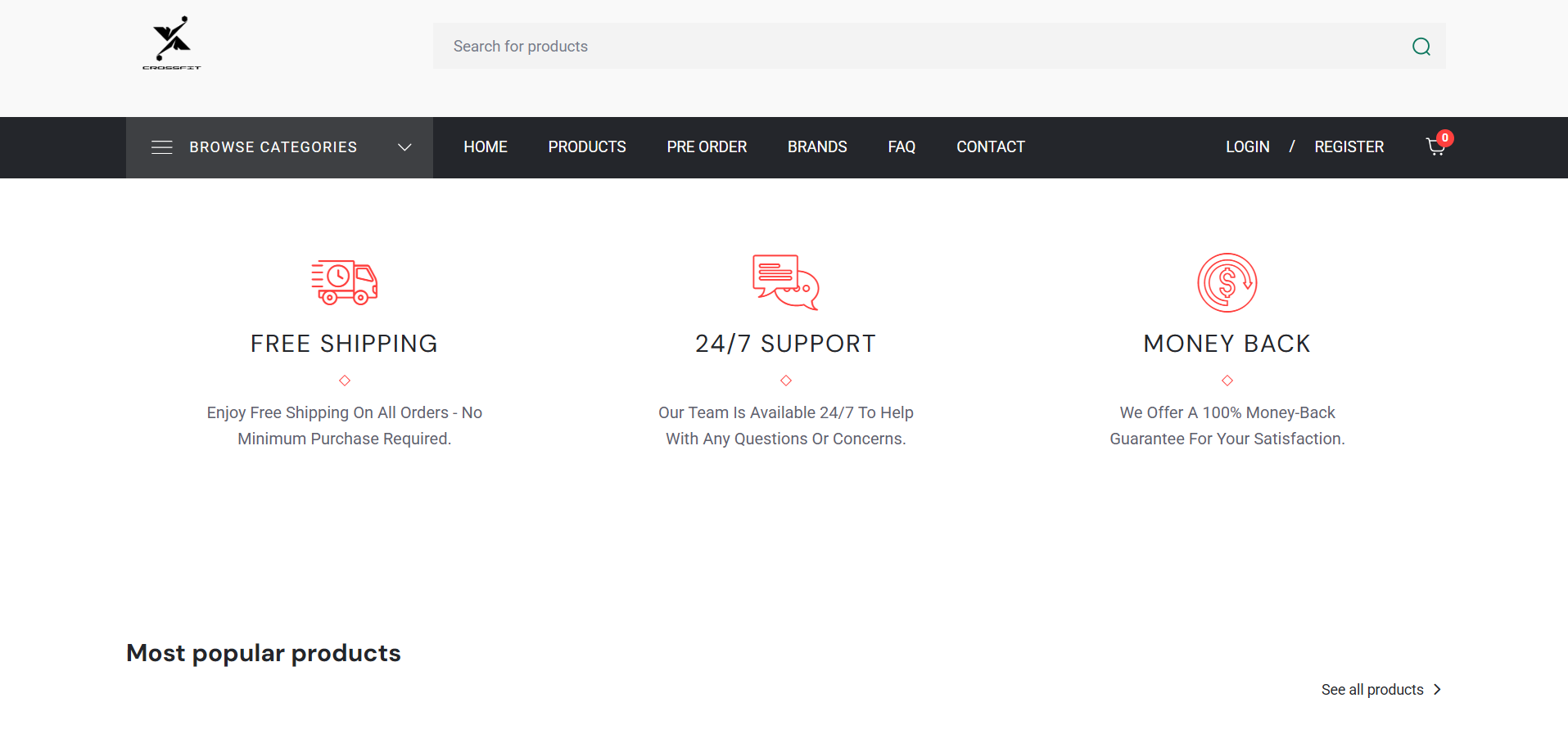Open the Pre Order page

707,147
